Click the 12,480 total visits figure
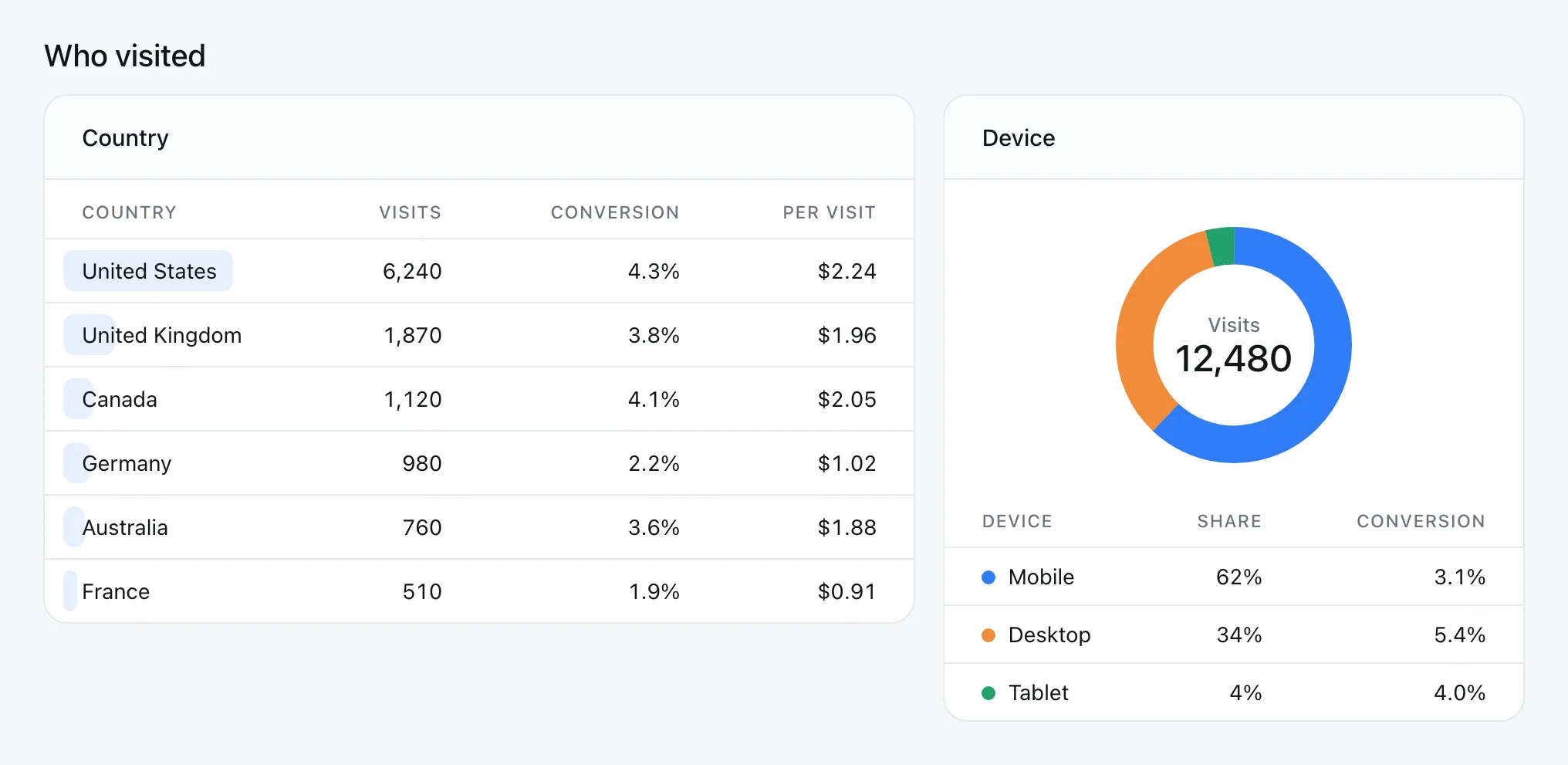 point(1233,359)
